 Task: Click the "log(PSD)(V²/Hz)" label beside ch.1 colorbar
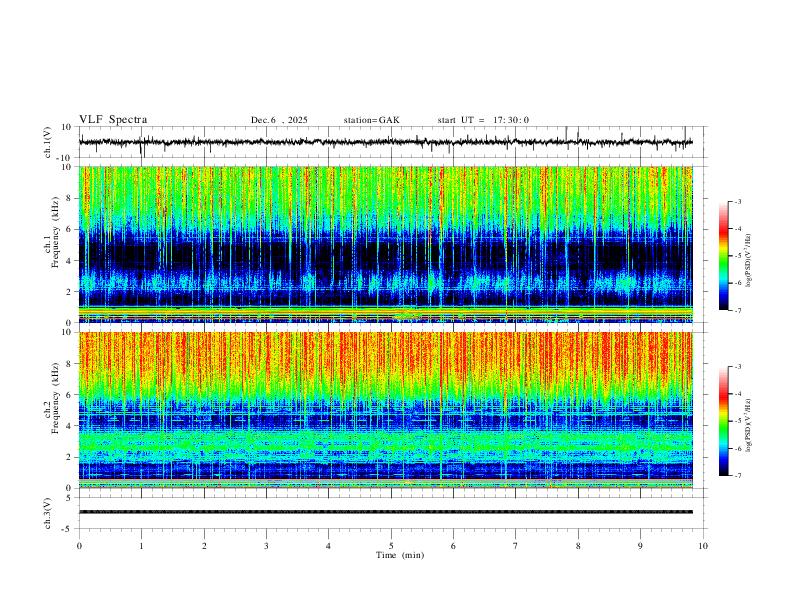(x=749, y=261)
